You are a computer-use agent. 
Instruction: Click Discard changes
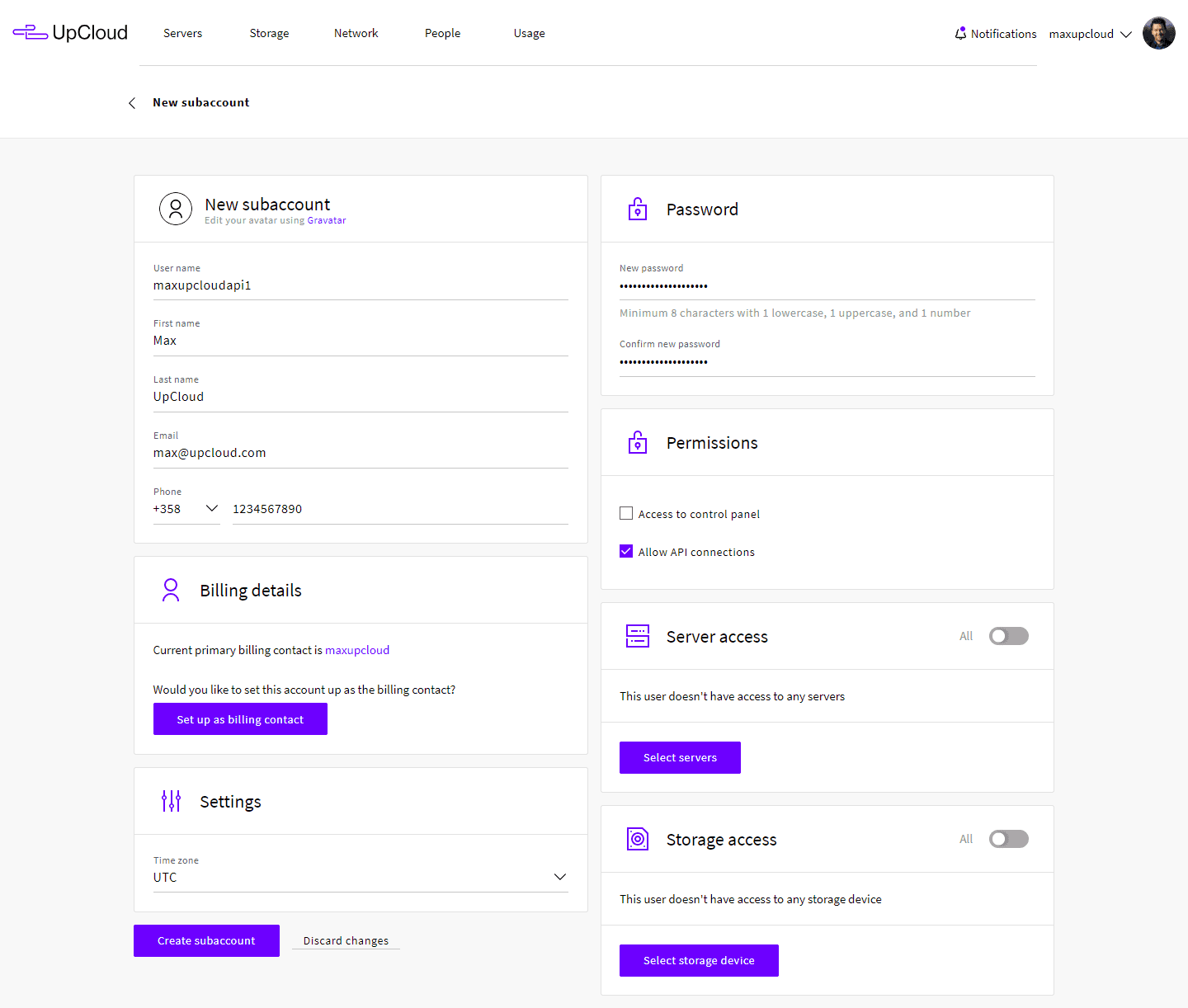coord(346,940)
